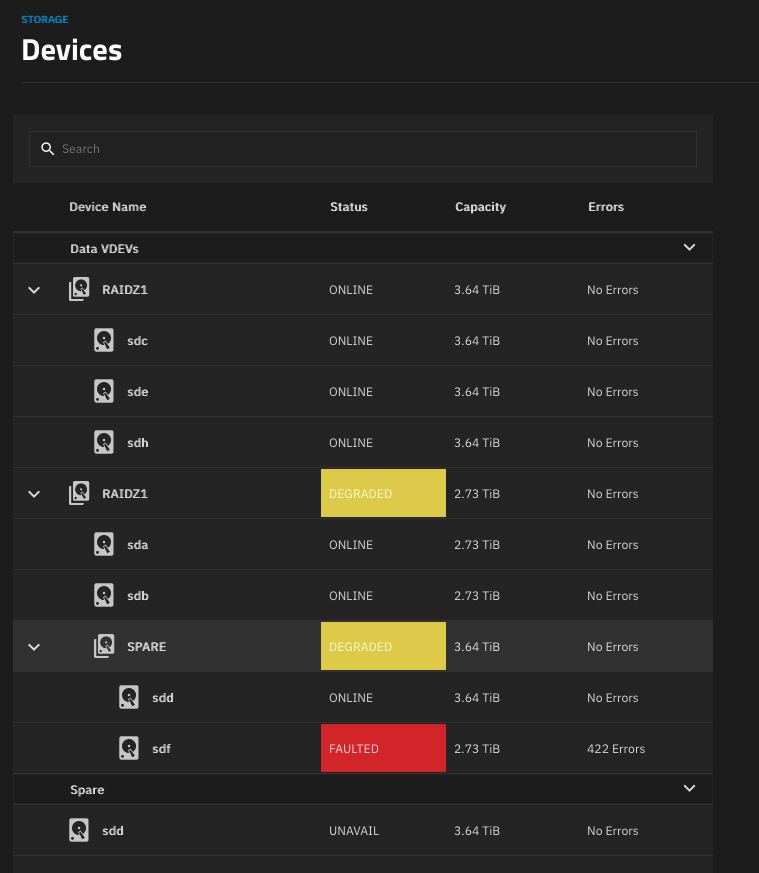
Task: Select the sdd name in the Spare section
Action: pyautogui.click(x=112, y=831)
